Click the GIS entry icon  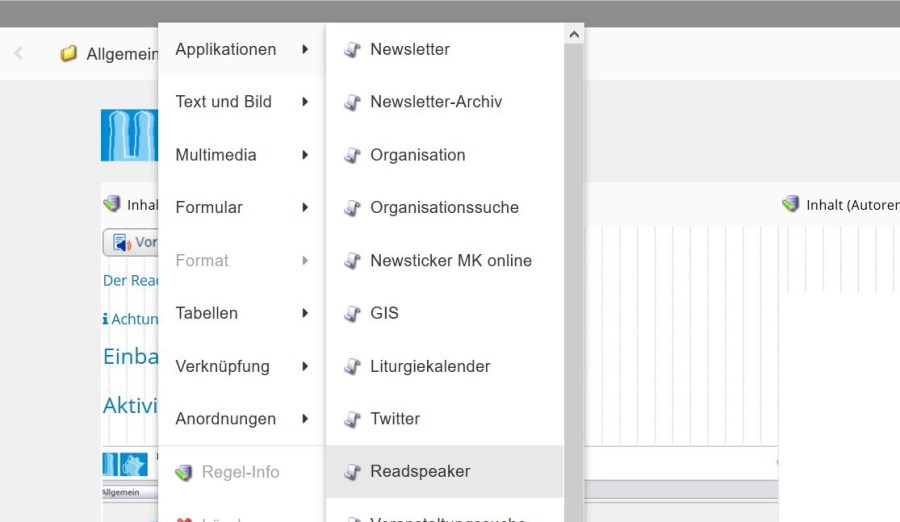[x=352, y=314]
